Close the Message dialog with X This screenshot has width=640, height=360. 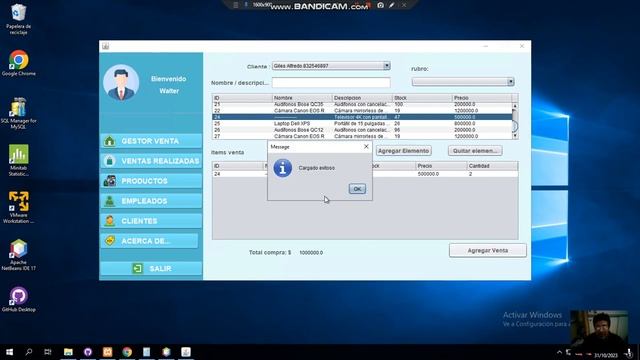point(366,147)
